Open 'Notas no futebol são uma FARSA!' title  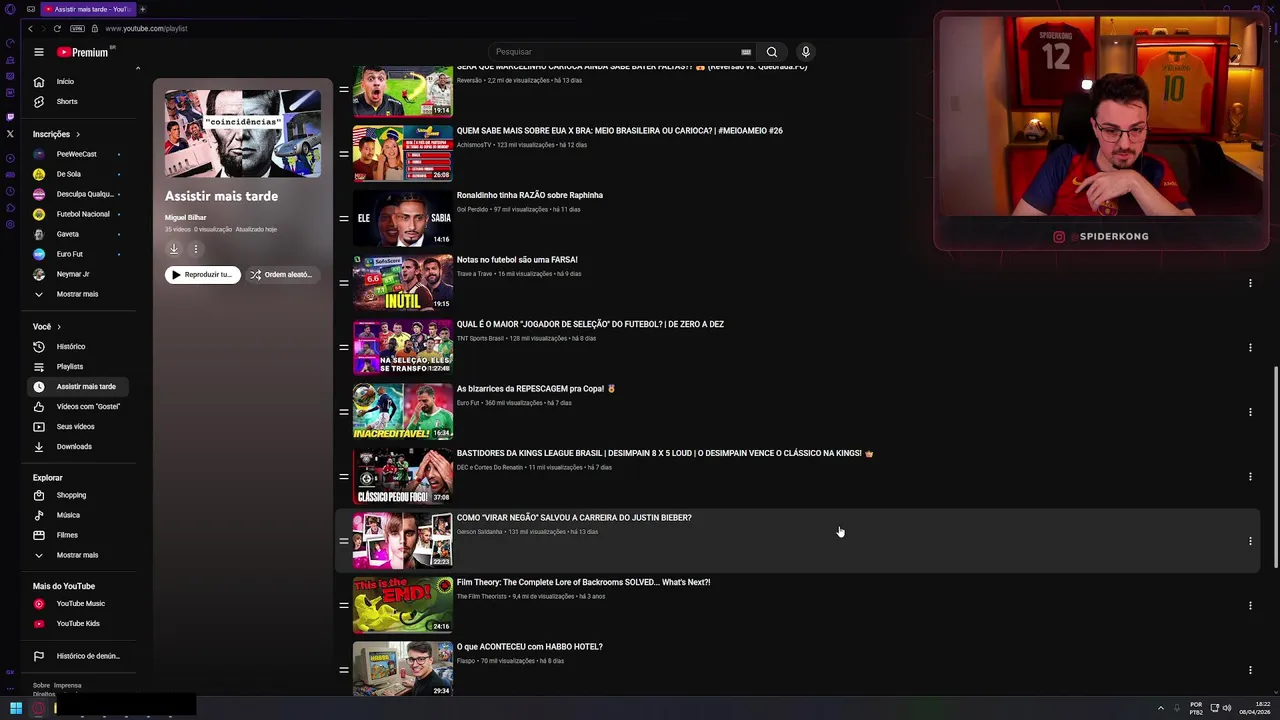[517, 260]
